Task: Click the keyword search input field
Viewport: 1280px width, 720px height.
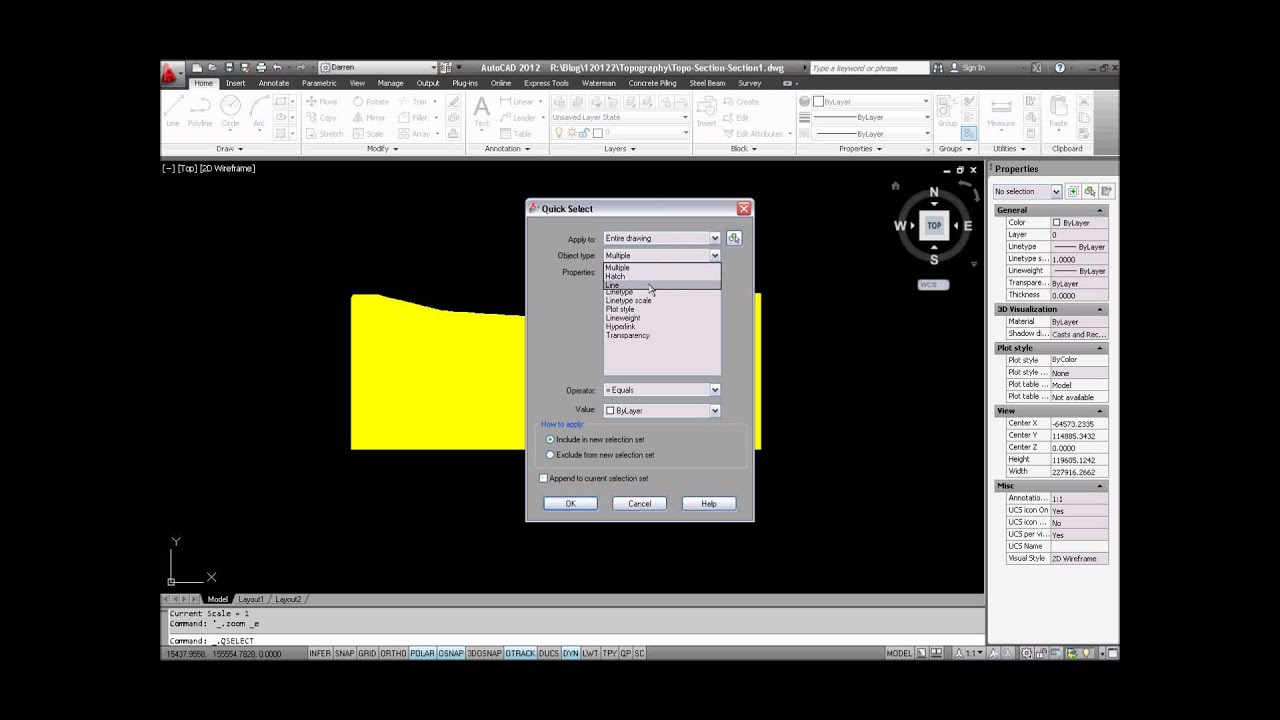Action: coord(868,68)
